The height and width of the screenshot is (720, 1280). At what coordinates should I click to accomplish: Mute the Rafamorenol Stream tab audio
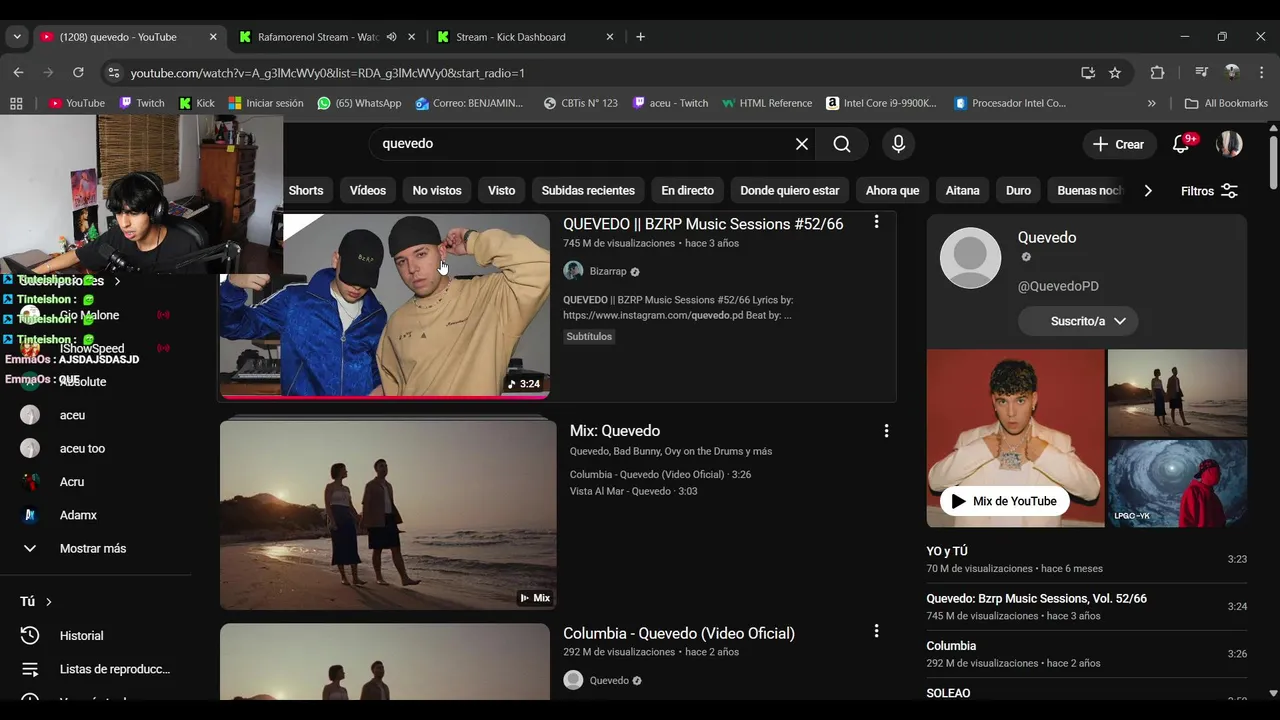point(392,37)
